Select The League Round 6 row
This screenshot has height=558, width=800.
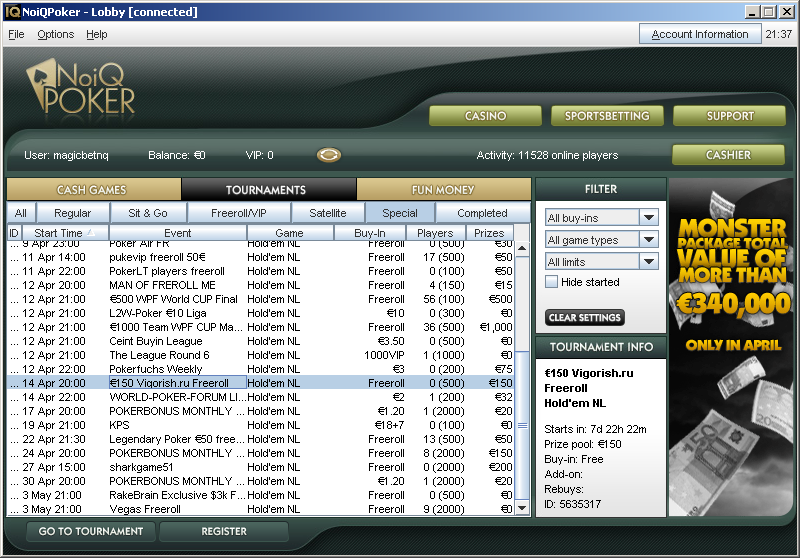tap(261, 355)
